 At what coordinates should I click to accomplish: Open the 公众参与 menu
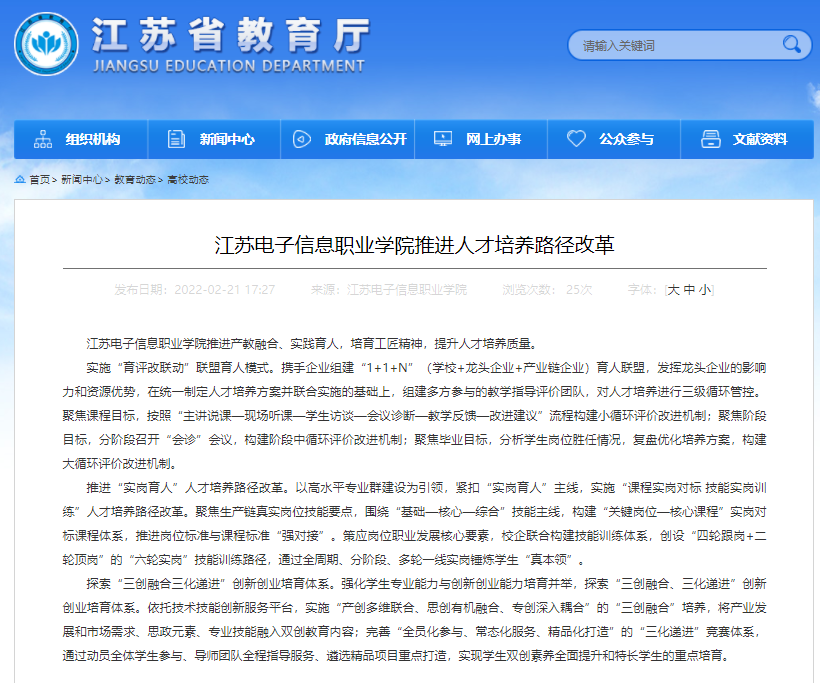click(x=614, y=139)
